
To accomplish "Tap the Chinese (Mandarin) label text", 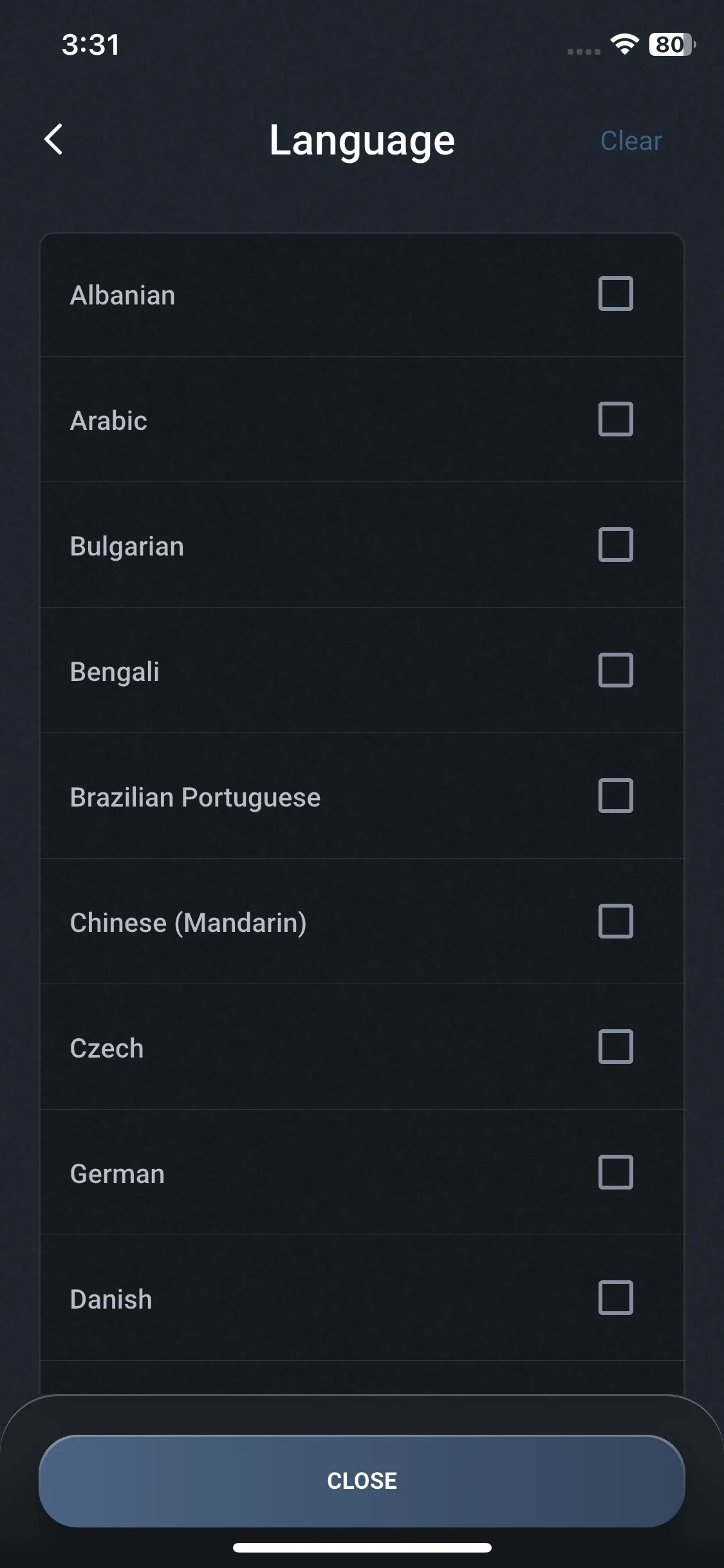I will click(x=188, y=923).
